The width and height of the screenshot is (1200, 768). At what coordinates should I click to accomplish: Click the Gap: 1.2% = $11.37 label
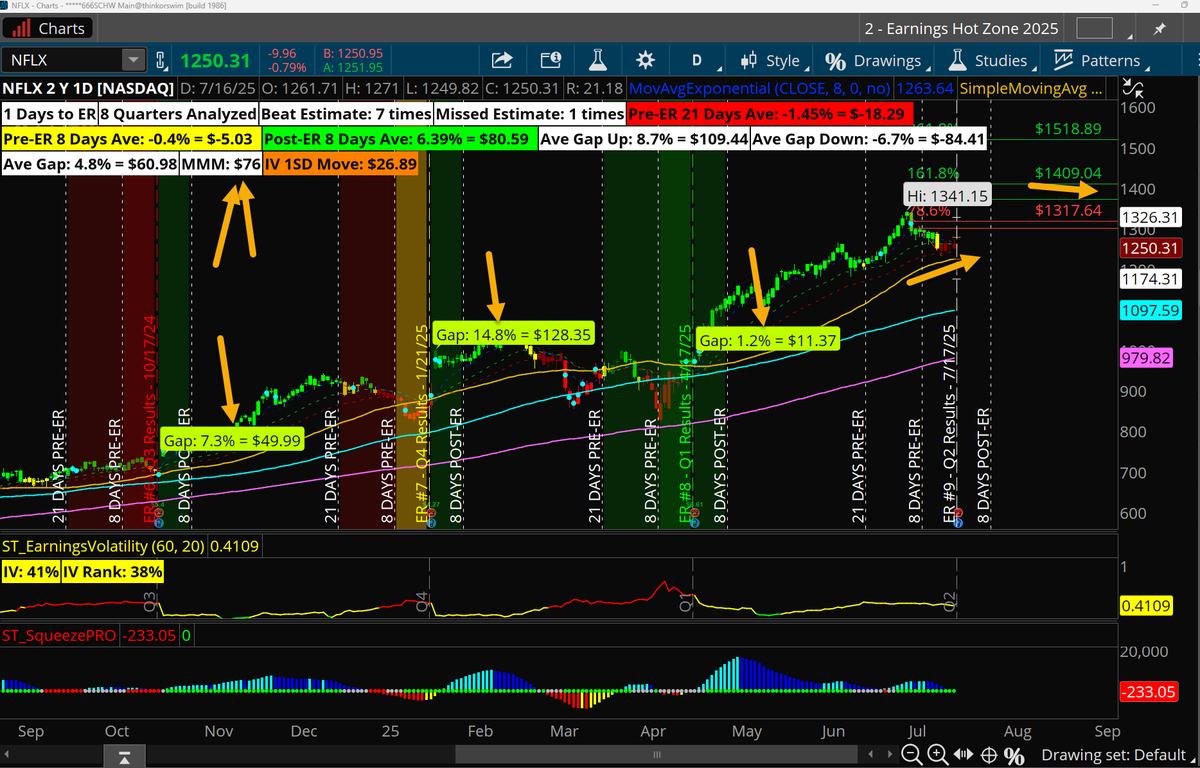[767, 341]
